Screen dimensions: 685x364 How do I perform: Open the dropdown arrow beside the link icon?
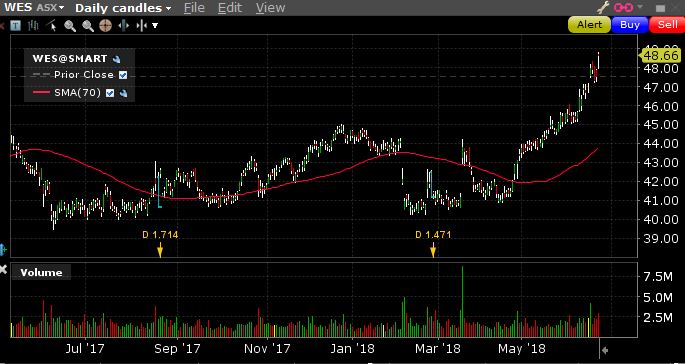click(x=640, y=7)
